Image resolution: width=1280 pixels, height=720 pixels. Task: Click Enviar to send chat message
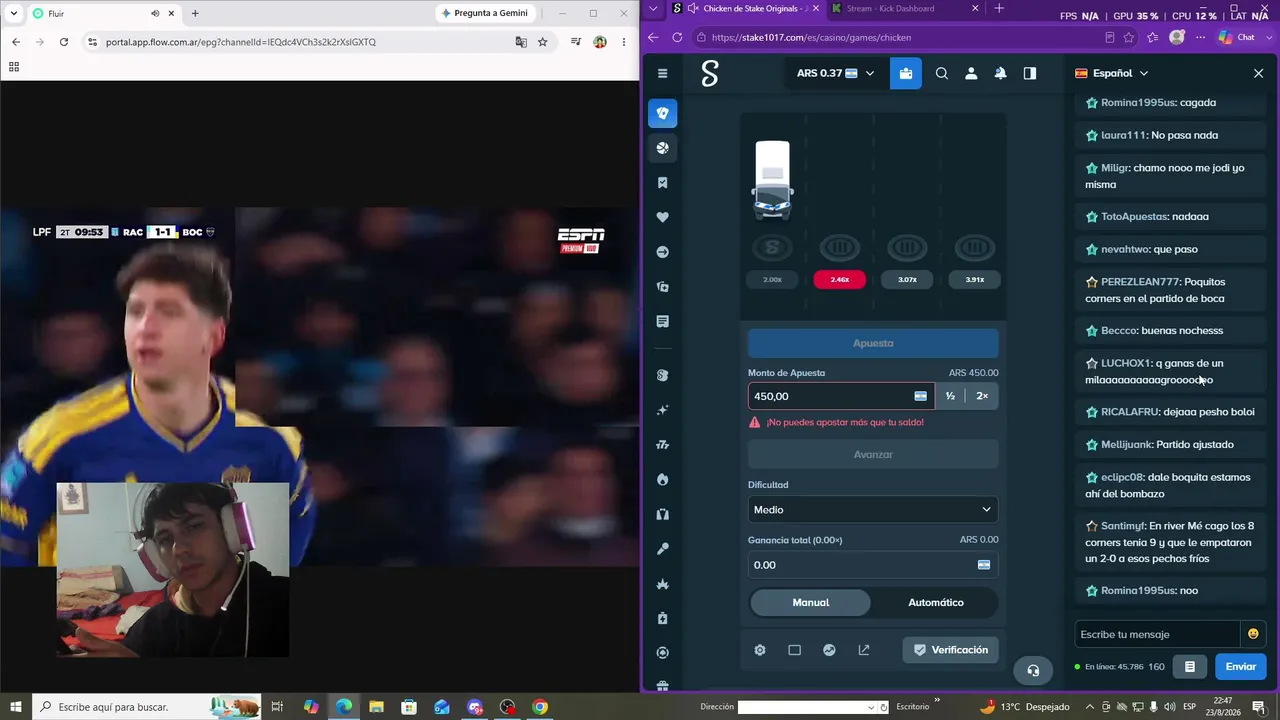[1241, 666]
